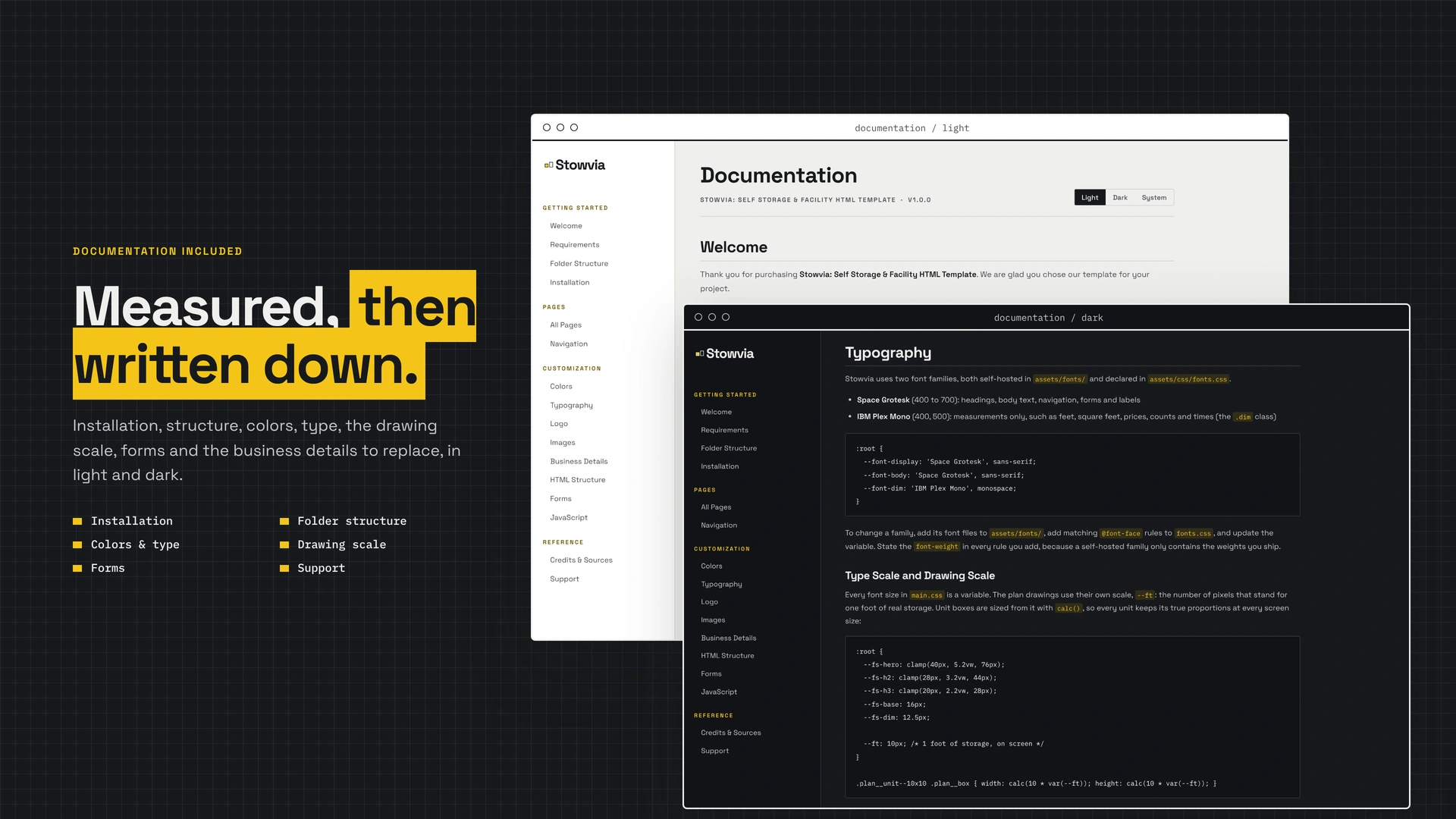Open Requirements in the dark window sidebar
The image size is (1456, 819).
pos(724,431)
